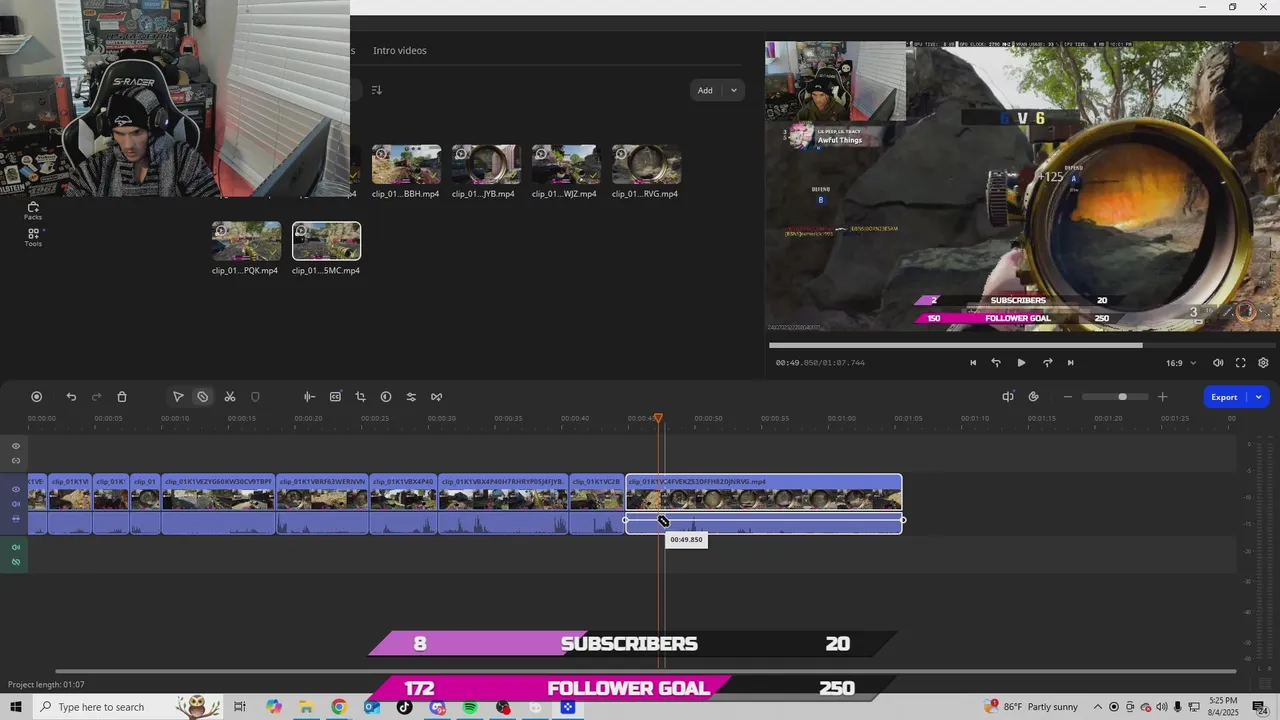The width and height of the screenshot is (1280, 720).
Task: Click the record button on timeline toolbar
Action: [x=37, y=397]
